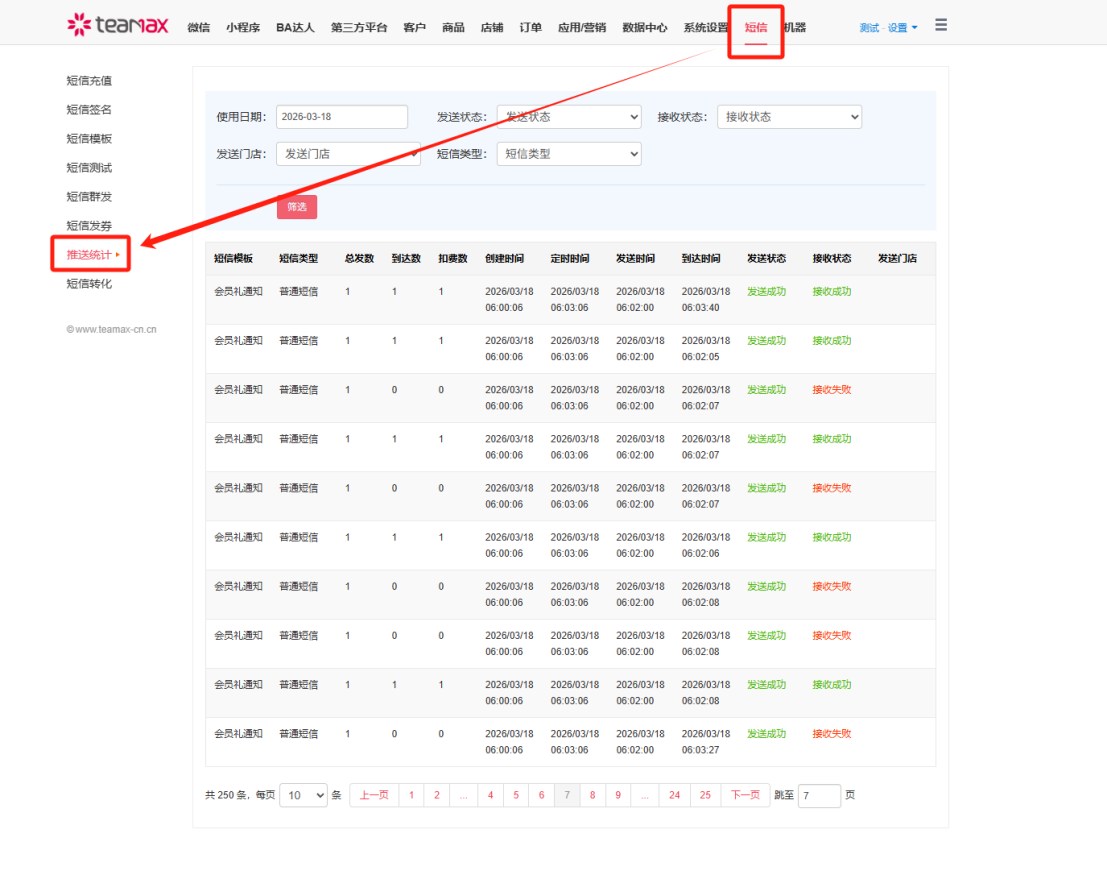Click the 筛选 filter button
1107x875 pixels.
[x=297, y=207]
